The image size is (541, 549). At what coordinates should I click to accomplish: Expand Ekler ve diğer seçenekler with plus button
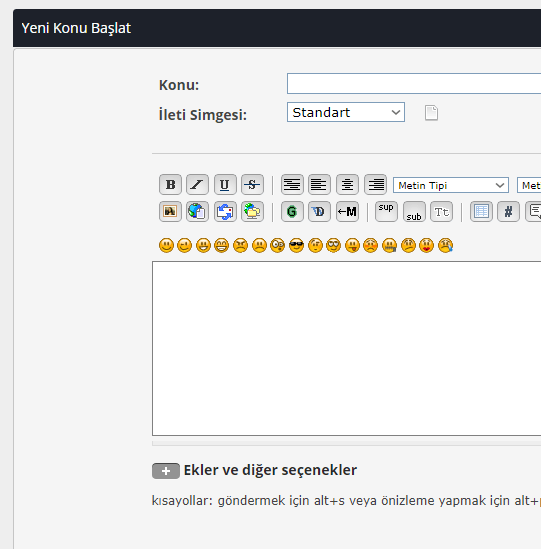(166, 471)
